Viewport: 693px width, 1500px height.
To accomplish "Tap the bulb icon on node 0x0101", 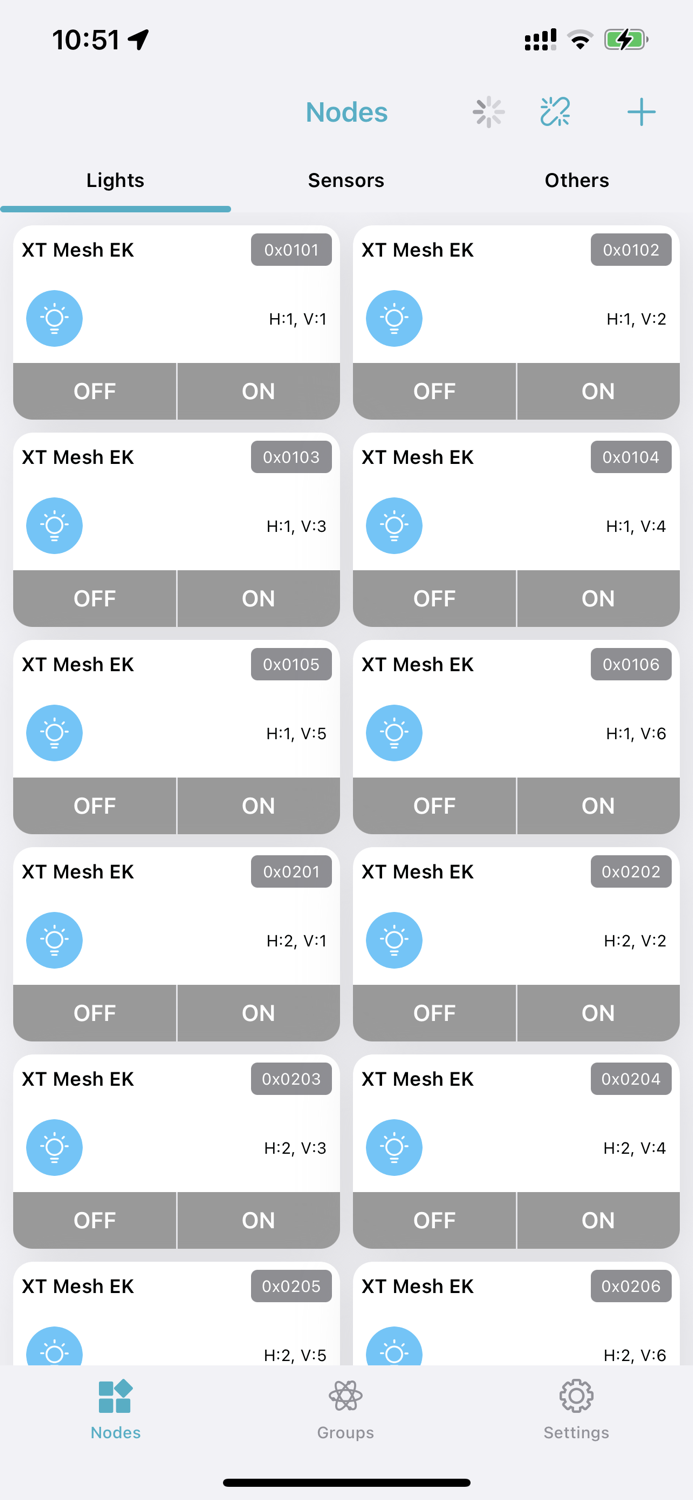I will 54,318.
